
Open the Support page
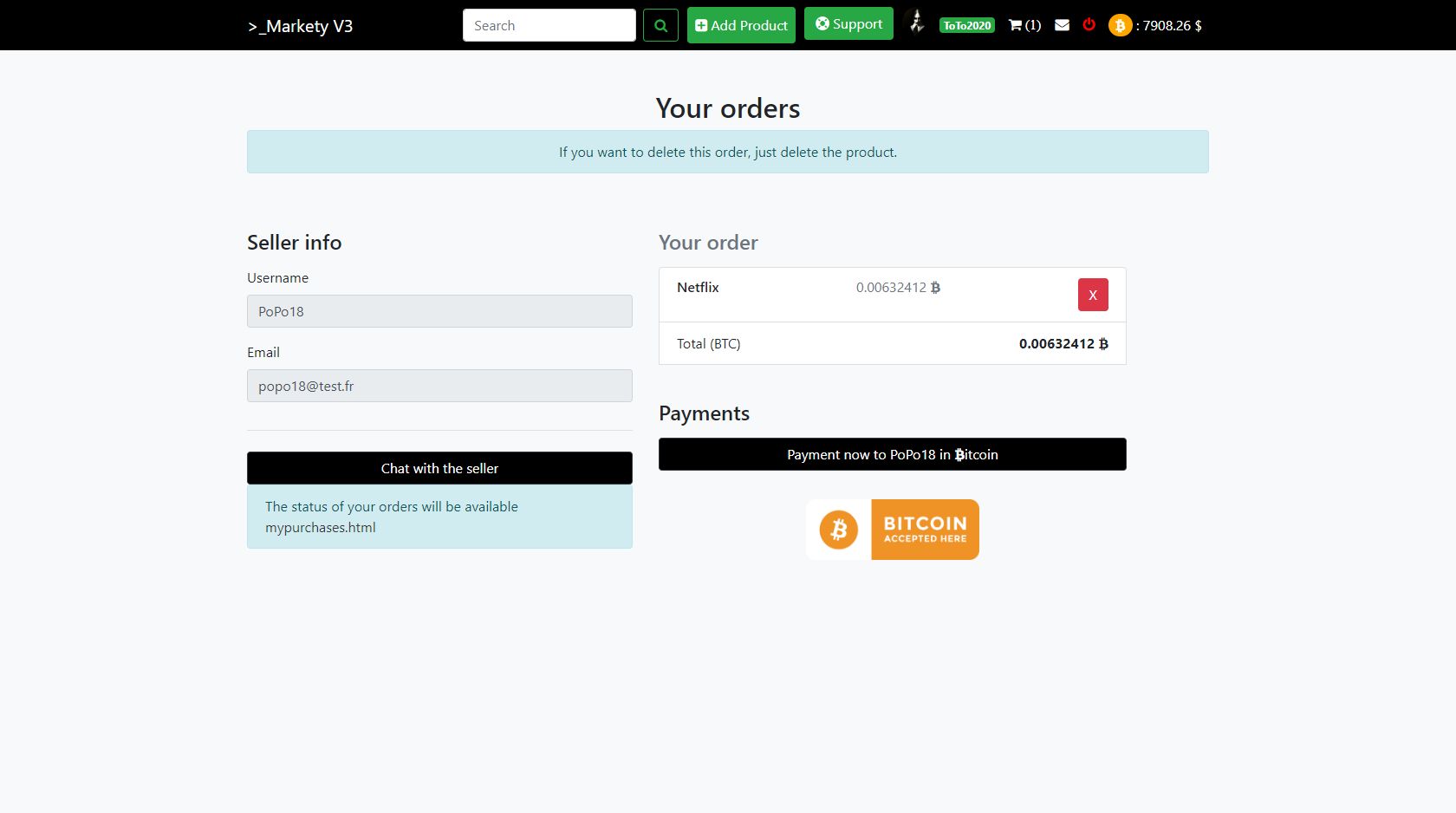848,23
